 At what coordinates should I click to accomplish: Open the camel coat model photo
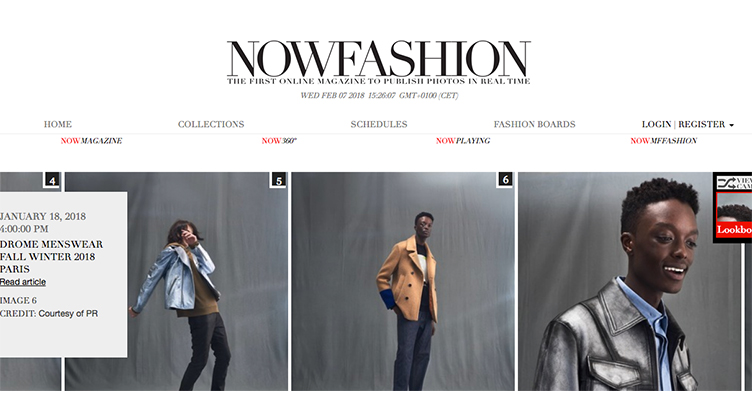tap(403, 281)
